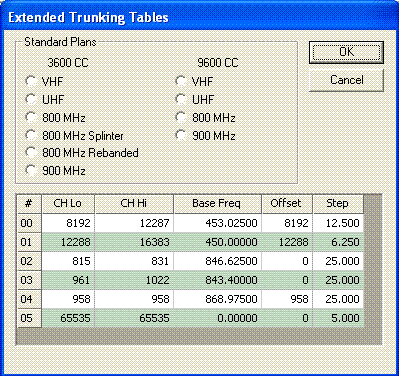Click CH Hi cell 1022

pos(134,280)
